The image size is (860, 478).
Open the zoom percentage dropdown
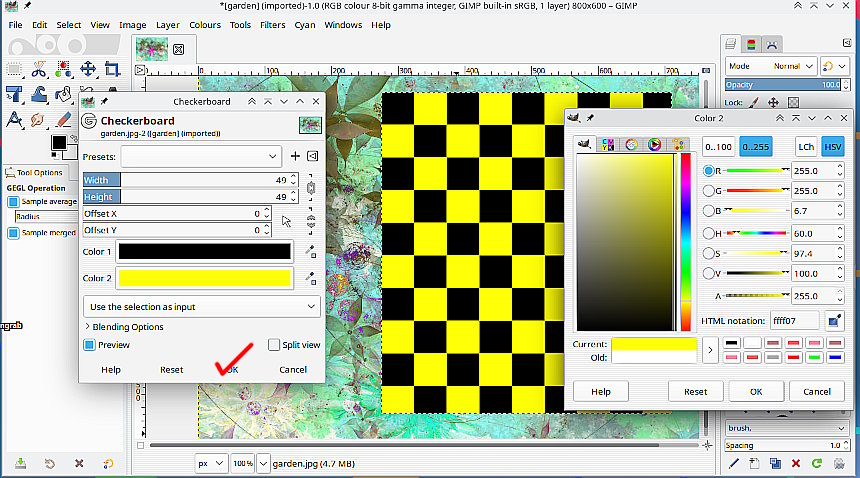coord(263,464)
